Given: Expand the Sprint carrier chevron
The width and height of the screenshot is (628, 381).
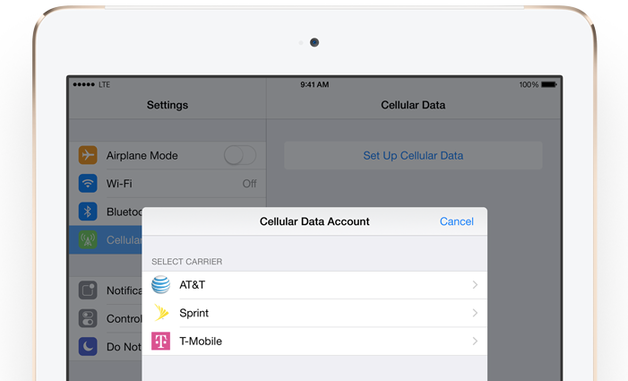Looking at the screenshot, I should [x=475, y=313].
